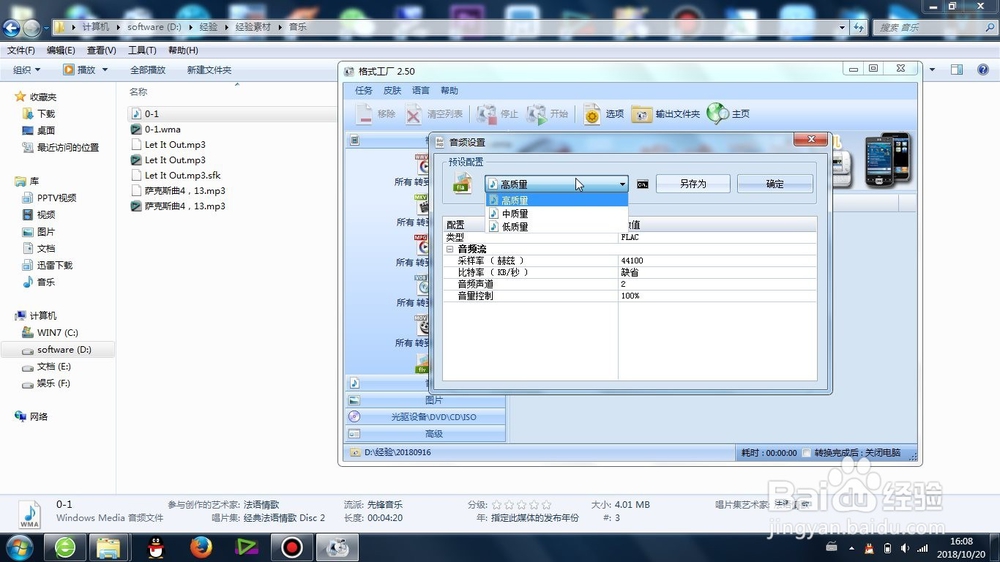Click the volume icon in system tray

(904, 548)
